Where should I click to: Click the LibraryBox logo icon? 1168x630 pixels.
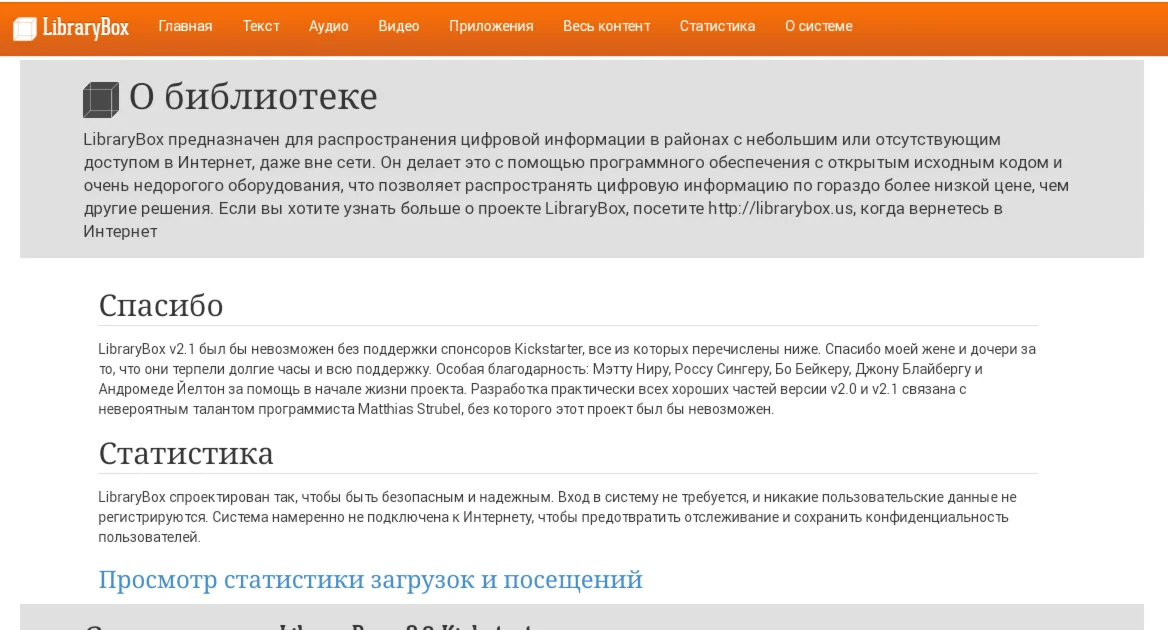(25, 28)
